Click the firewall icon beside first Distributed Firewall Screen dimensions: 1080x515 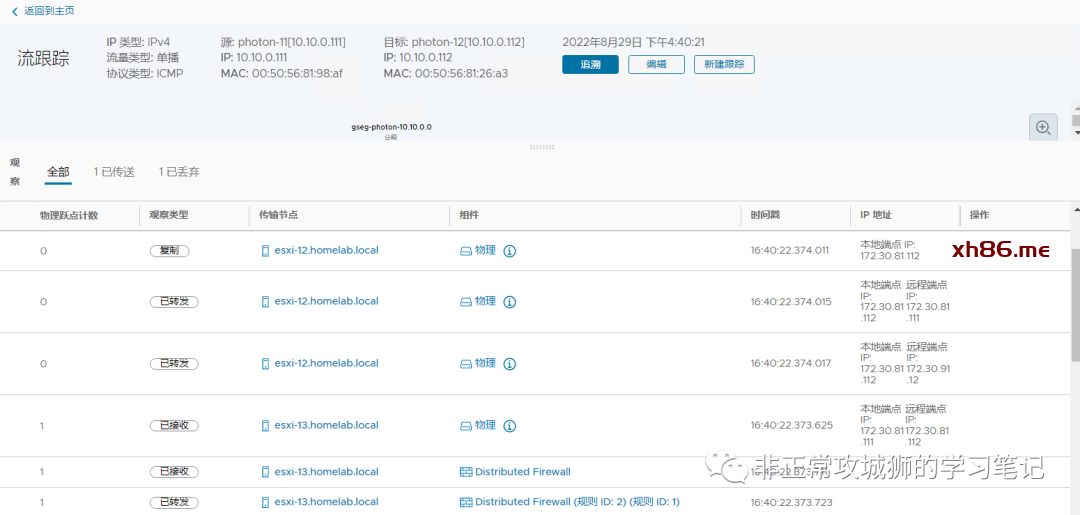(465, 472)
